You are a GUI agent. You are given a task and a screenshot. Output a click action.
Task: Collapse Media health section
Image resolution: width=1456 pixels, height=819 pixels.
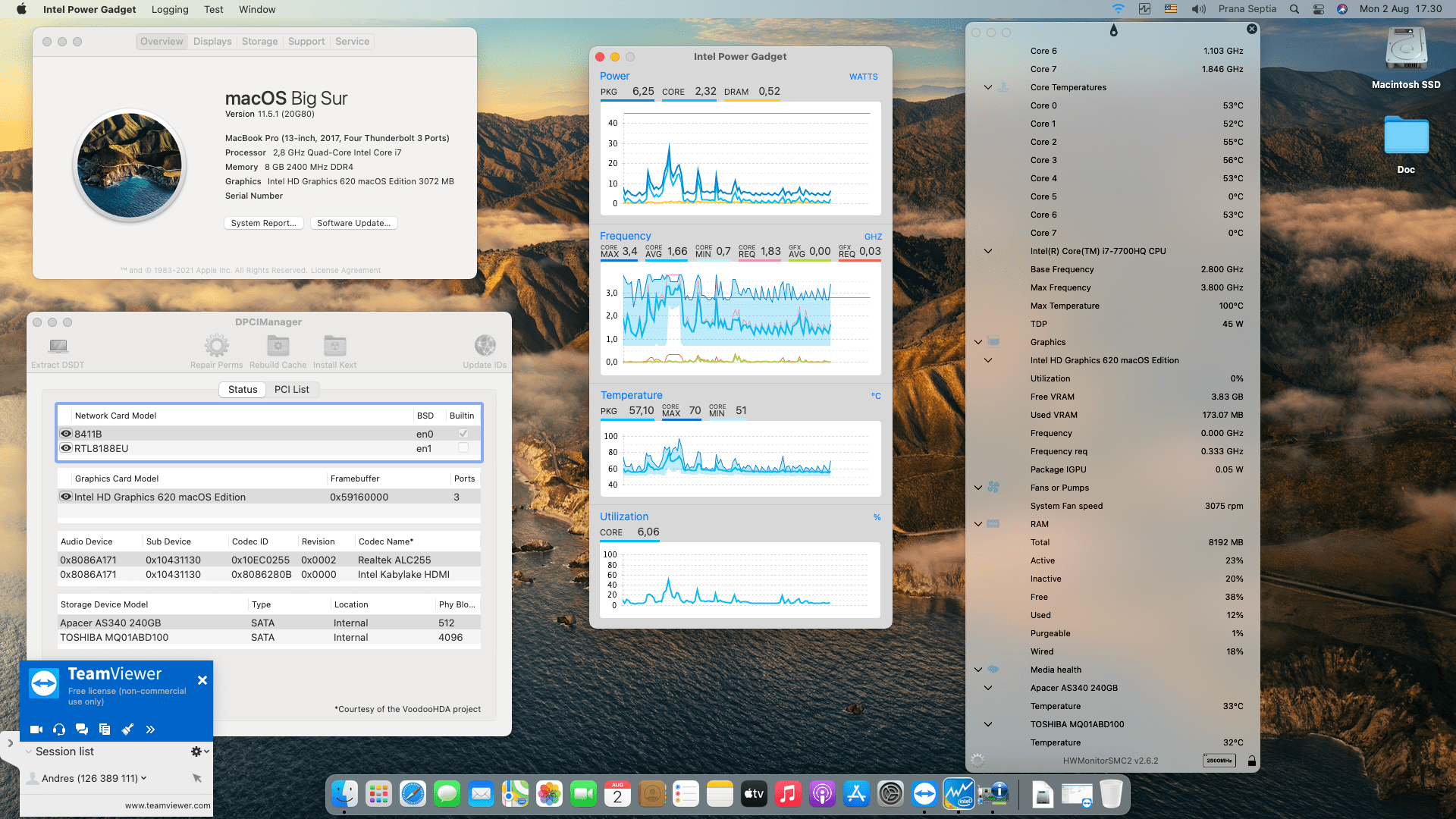978,670
